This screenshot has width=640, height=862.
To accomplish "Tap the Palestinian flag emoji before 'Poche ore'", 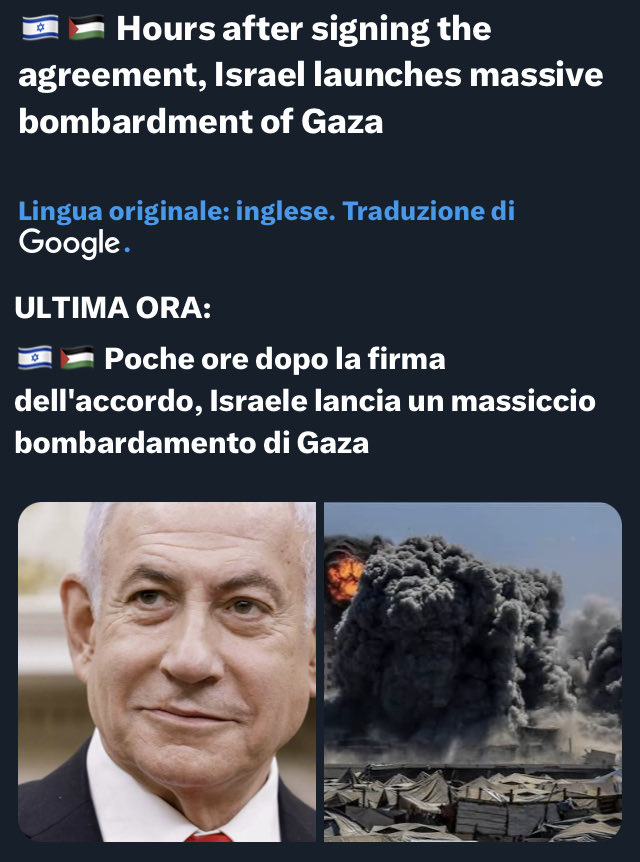I will [x=77, y=358].
